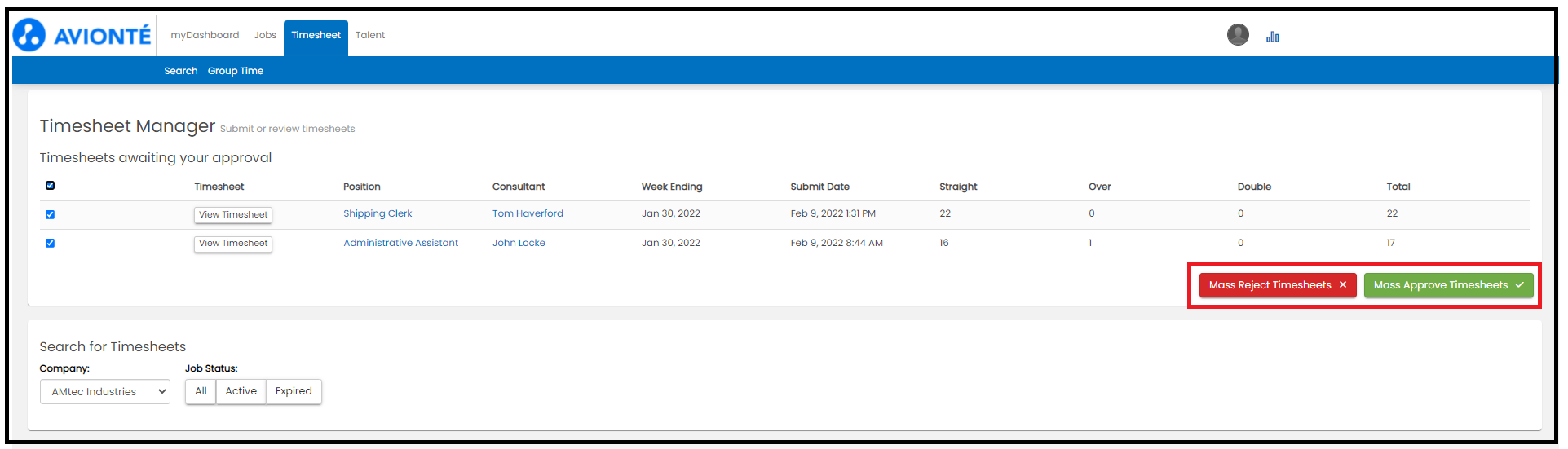Select the Expired job status filter

pyautogui.click(x=294, y=392)
